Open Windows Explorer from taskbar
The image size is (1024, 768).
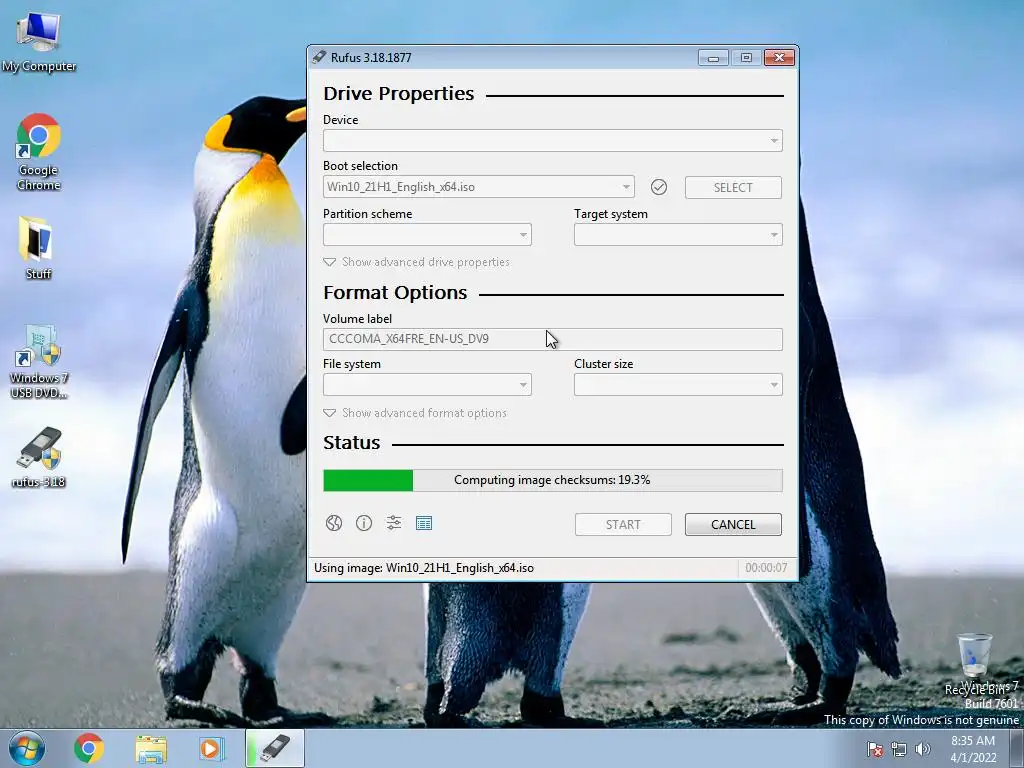tap(151, 748)
